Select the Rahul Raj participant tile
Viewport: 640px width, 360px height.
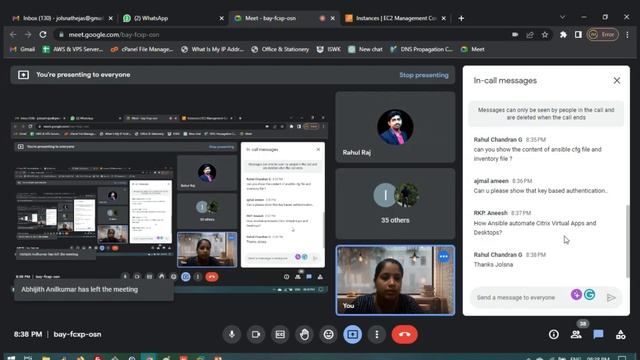click(x=395, y=127)
